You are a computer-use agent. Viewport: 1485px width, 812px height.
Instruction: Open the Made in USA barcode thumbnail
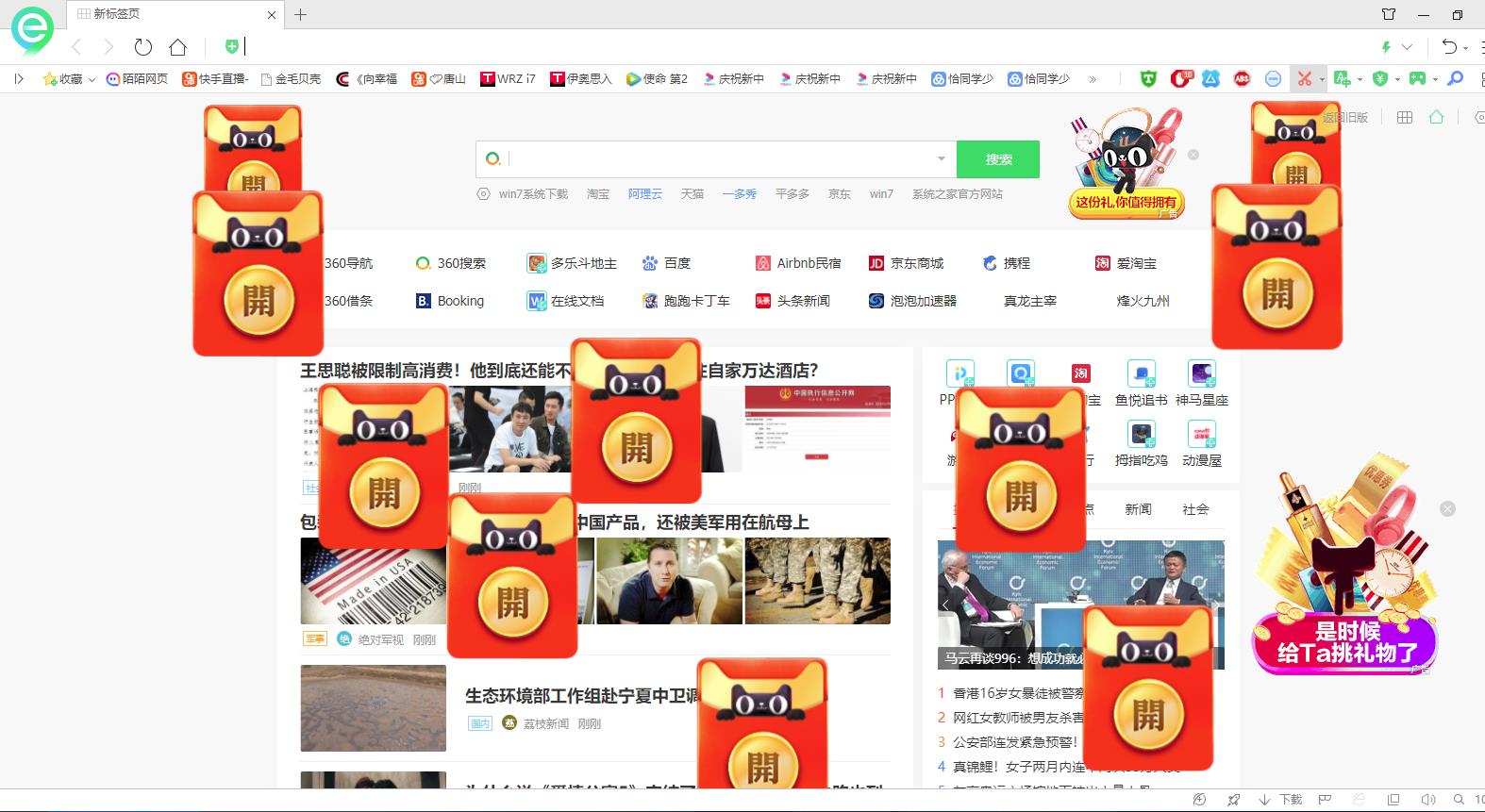pos(374,581)
